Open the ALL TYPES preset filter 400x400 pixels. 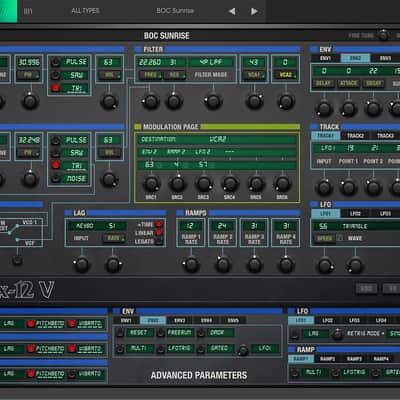tap(85, 11)
